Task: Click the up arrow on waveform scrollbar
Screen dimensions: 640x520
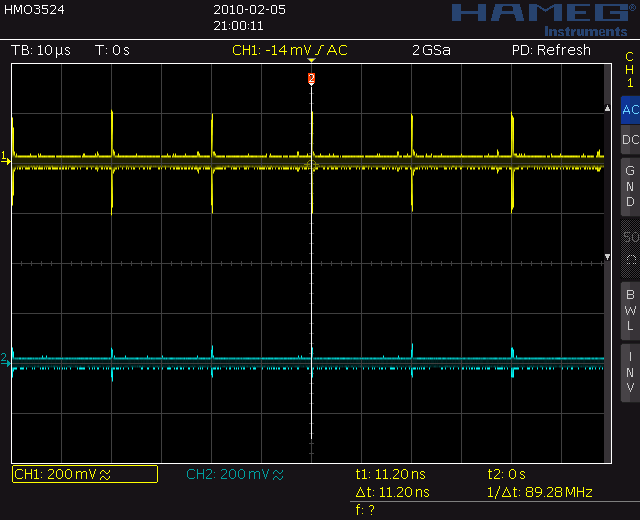Action: 607,108
